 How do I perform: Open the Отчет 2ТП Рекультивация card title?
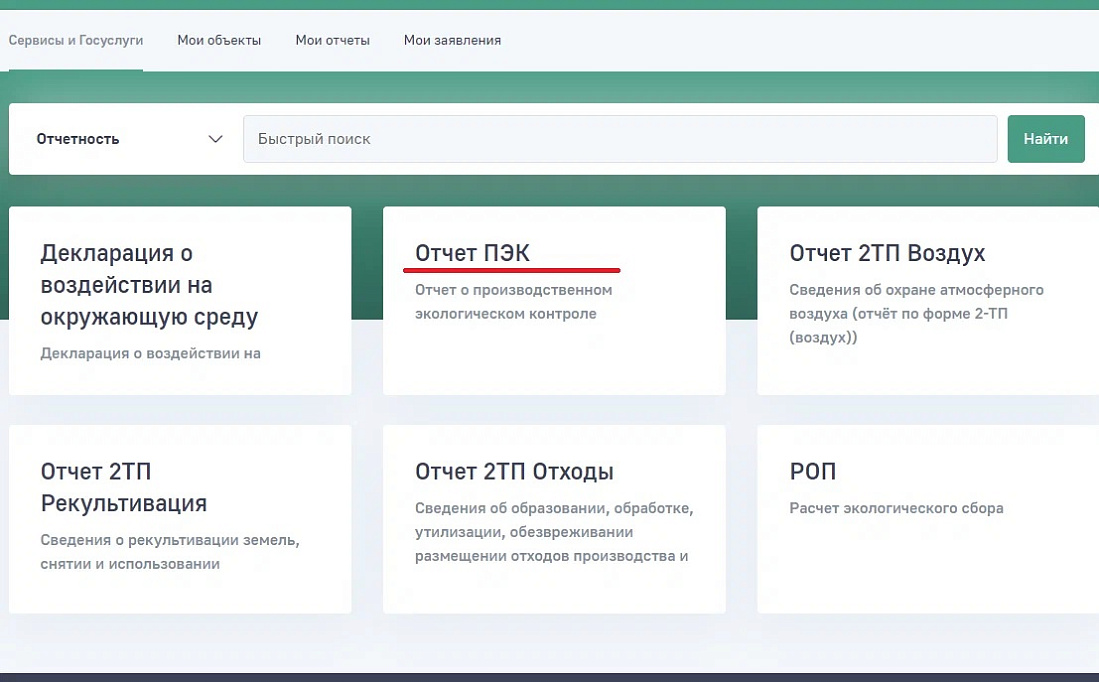pyautogui.click(x=124, y=487)
